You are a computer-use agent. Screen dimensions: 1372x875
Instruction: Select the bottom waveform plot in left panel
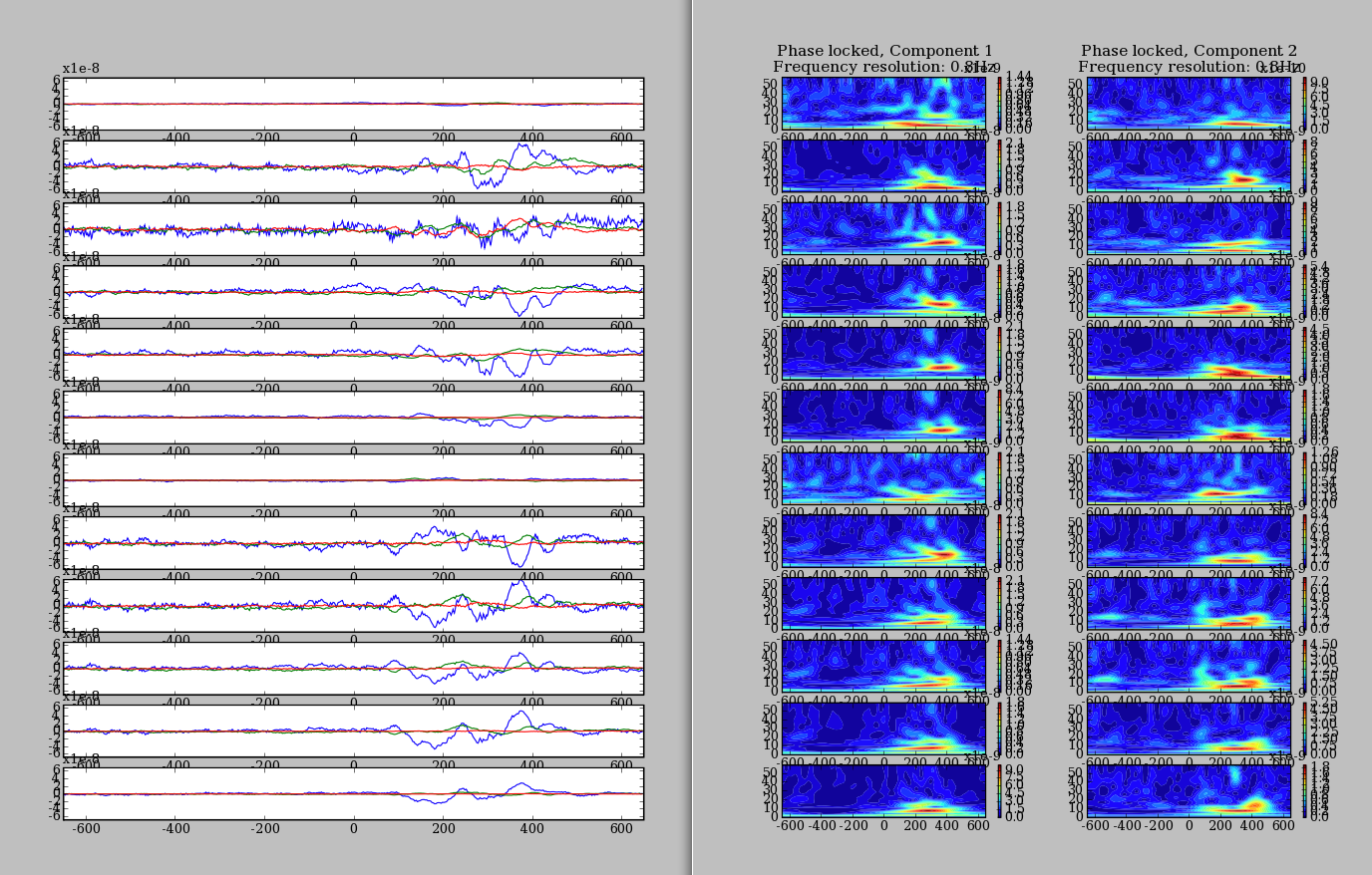[x=353, y=793]
